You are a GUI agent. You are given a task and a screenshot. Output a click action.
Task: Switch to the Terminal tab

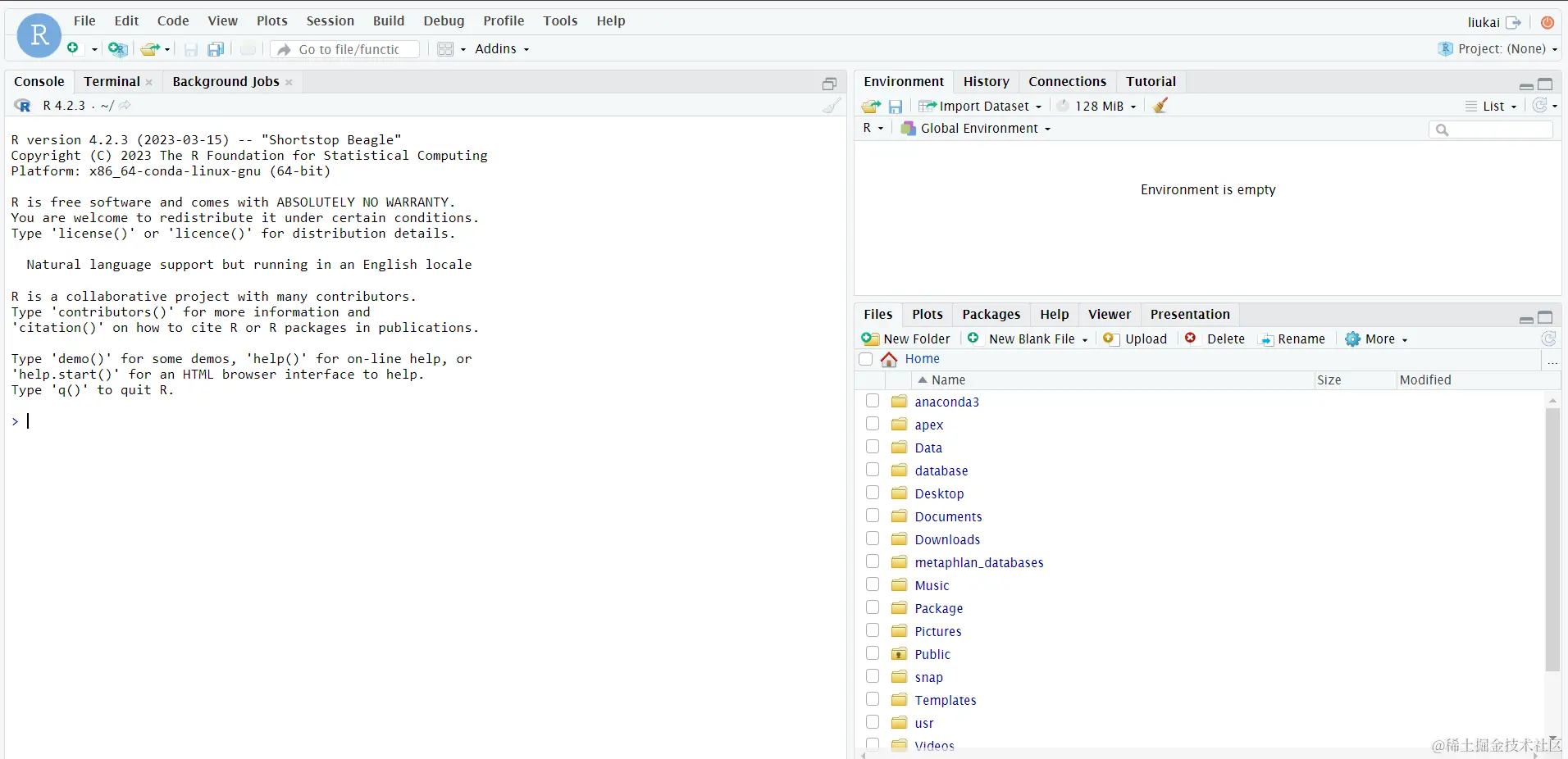pyautogui.click(x=112, y=82)
